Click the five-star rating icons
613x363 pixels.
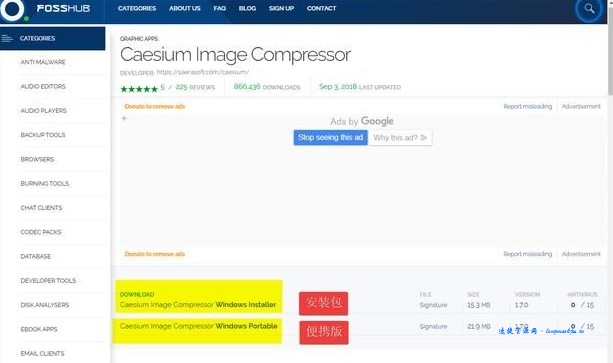tap(139, 89)
